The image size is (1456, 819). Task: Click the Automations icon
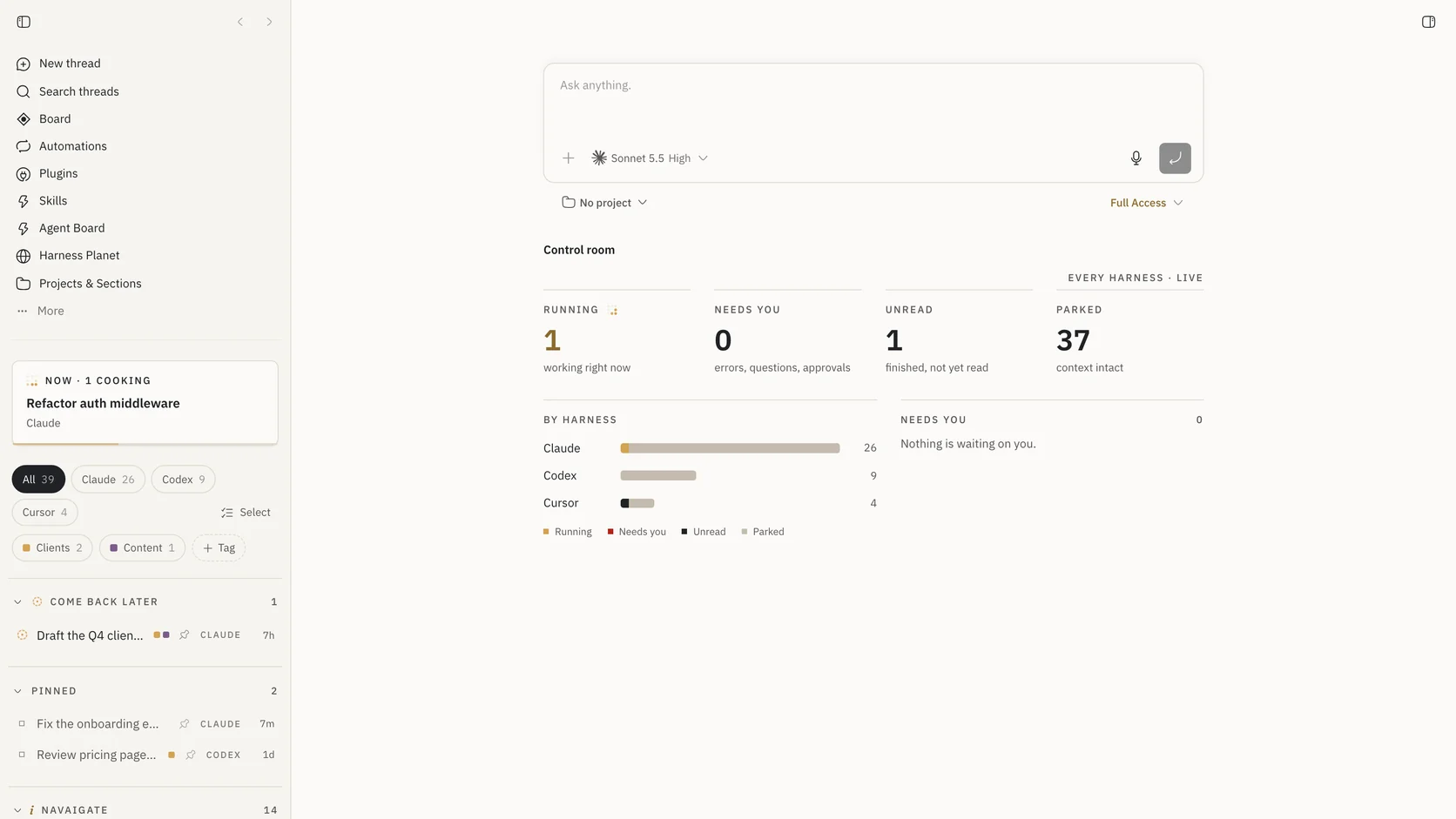click(24, 146)
